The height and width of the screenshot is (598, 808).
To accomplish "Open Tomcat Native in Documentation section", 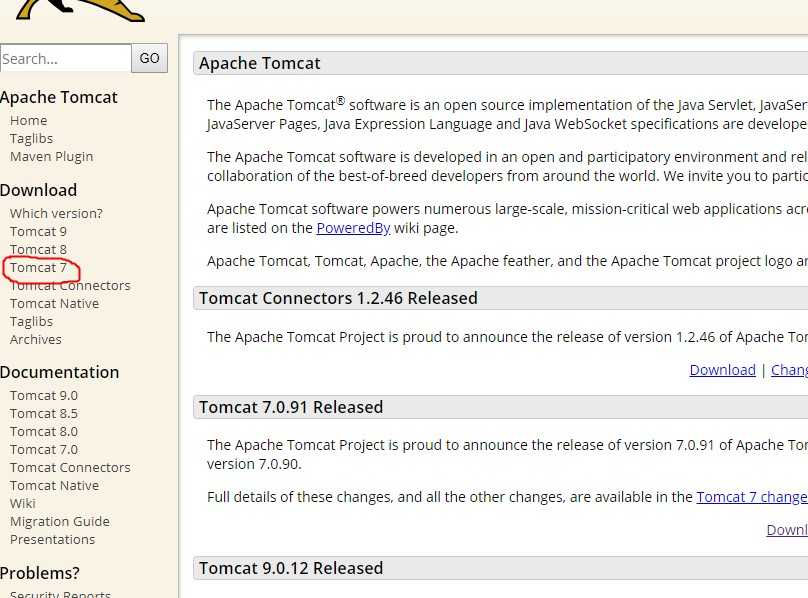I will tap(54, 486).
